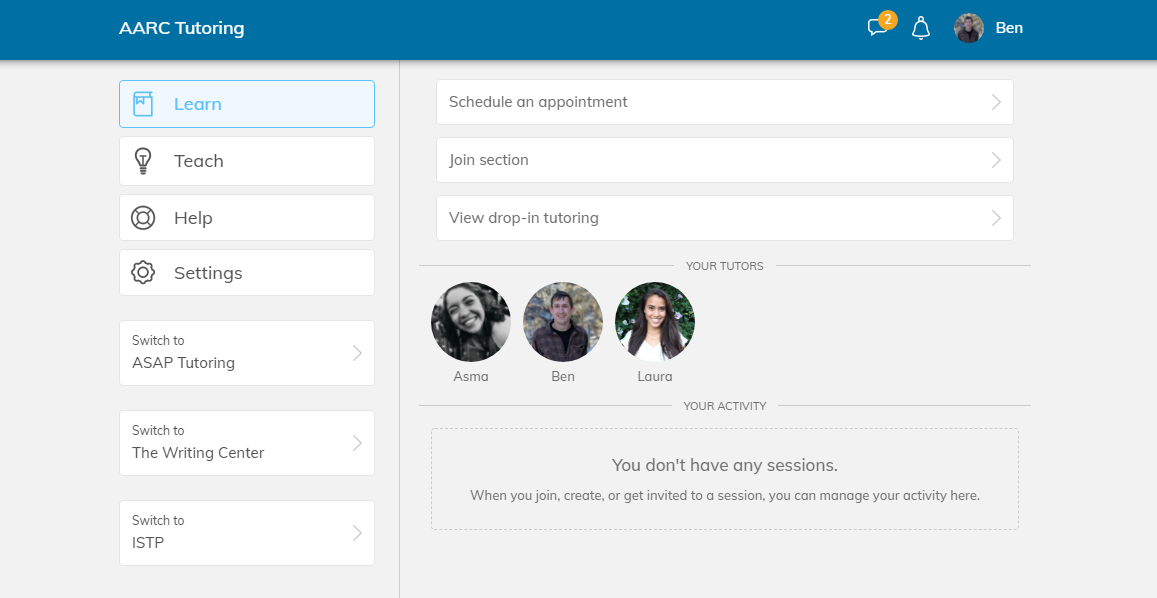Open tutor Ben's profile picture
Viewport: 1157px width, 598px height.
coord(563,322)
